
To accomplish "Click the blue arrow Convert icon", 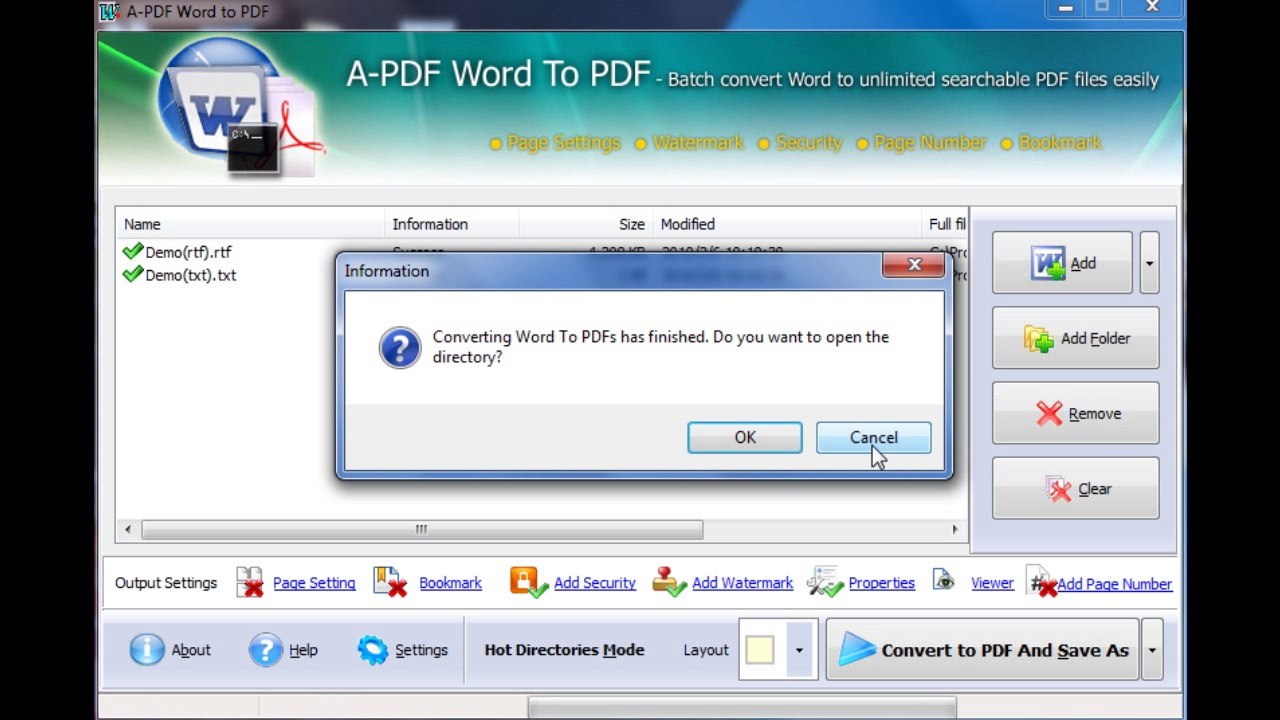I will point(857,650).
